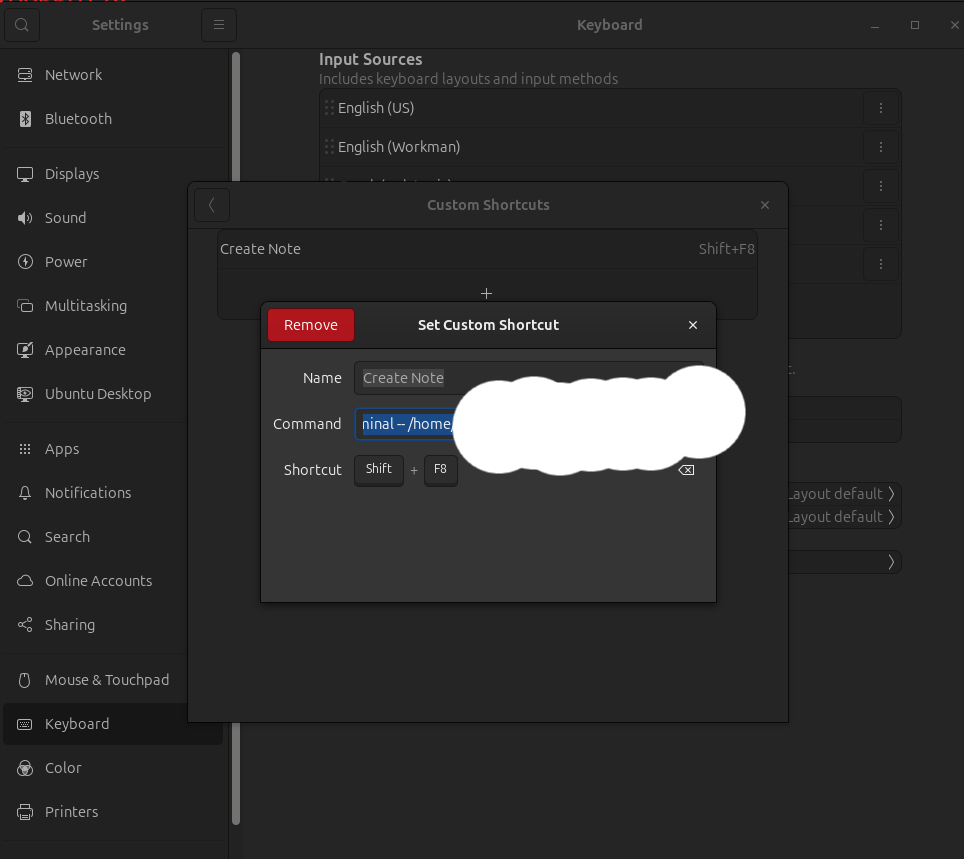Screen dimensions: 964x859
Task: Click the Ubuntu Desktop sidebar icon
Action: 25,394
